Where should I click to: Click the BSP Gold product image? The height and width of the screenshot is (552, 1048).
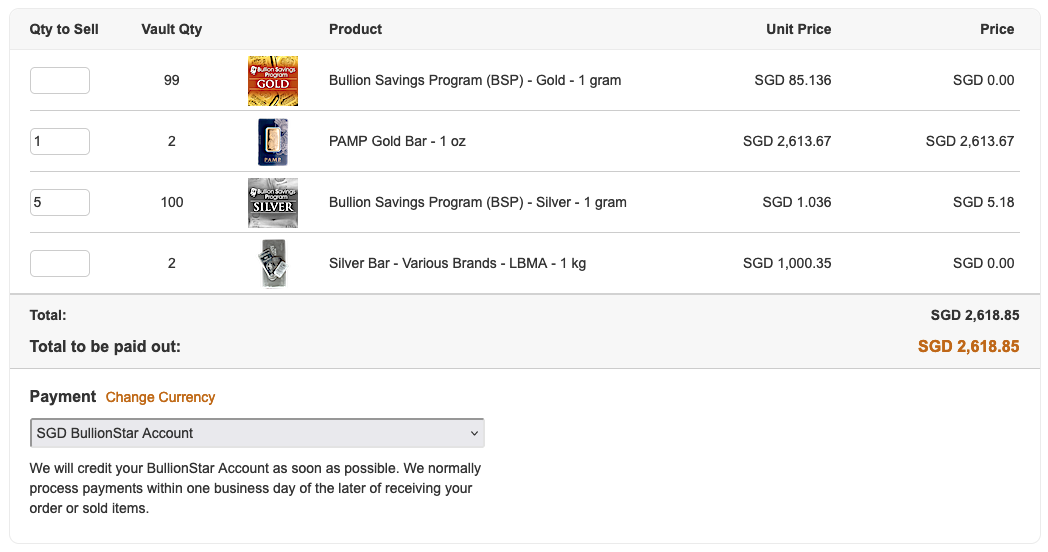tap(273, 81)
